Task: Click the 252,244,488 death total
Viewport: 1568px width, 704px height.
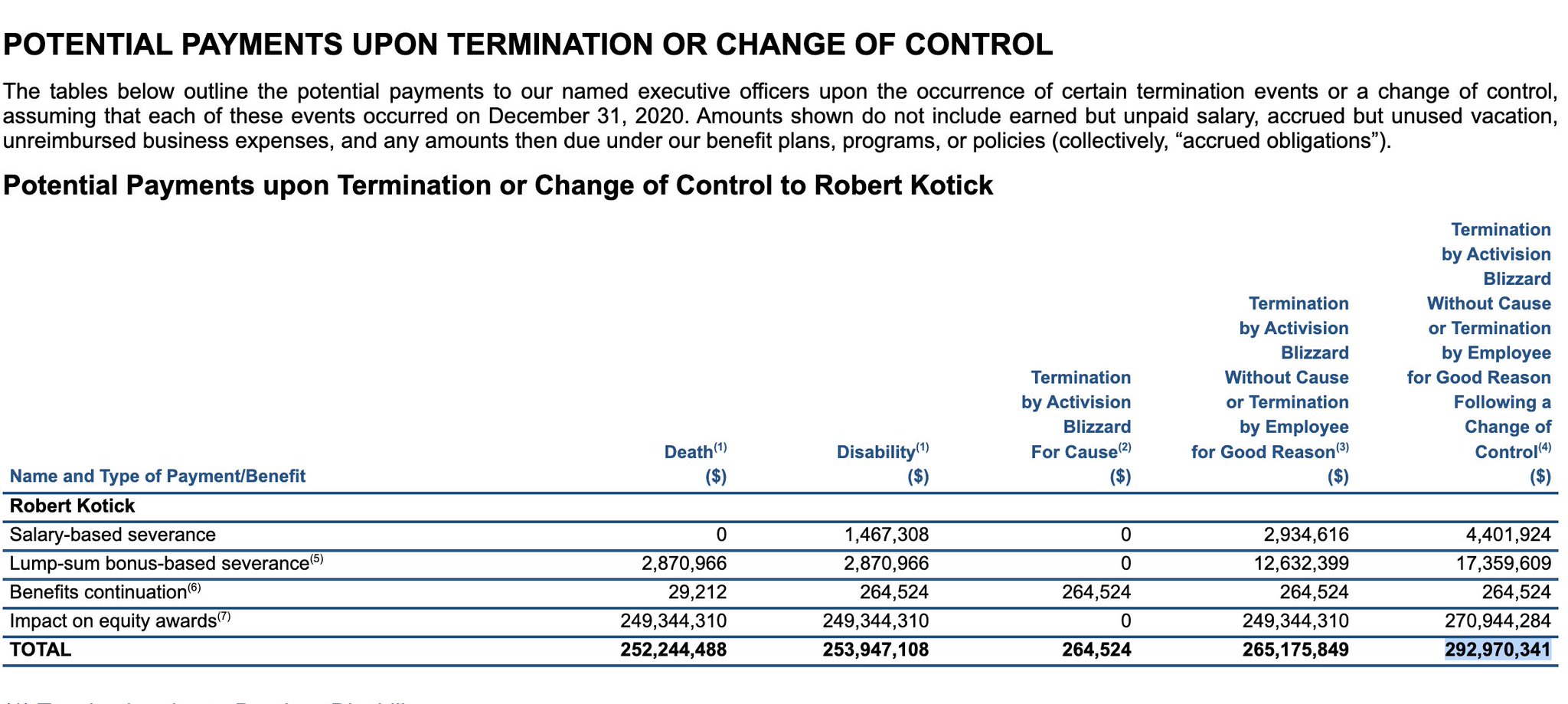Action: coord(674,650)
